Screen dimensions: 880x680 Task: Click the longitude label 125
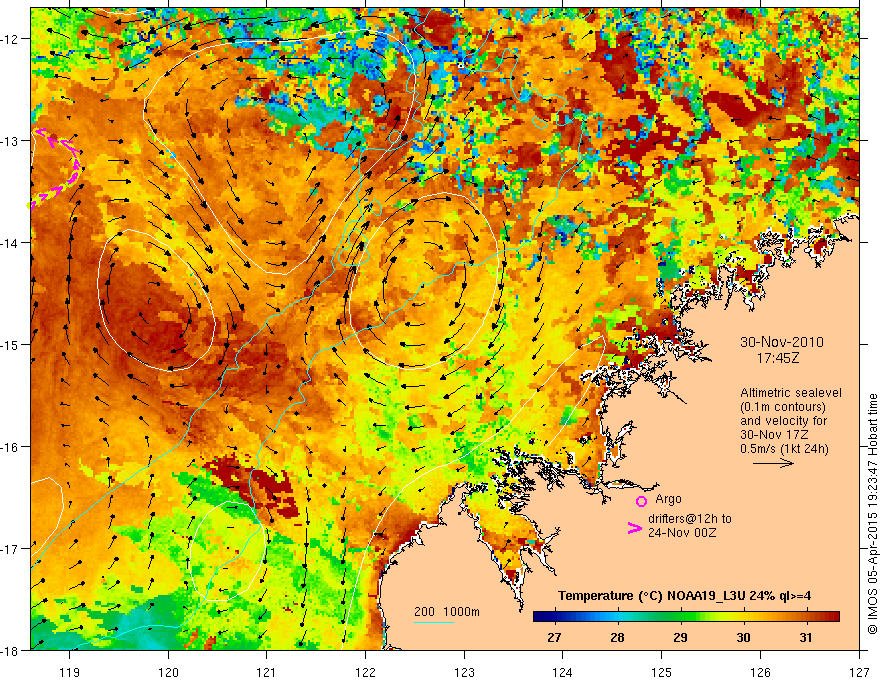click(x=662, y=672)
